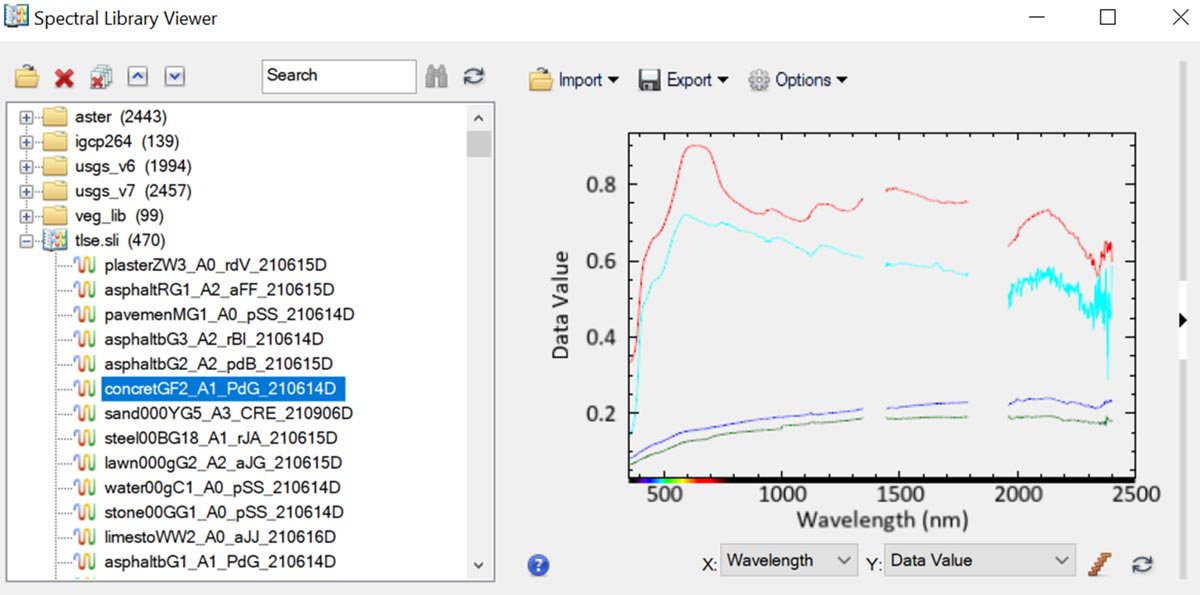Open the Export menu
The width and height of the screenshot is (1200, 595).
(683, 80)
